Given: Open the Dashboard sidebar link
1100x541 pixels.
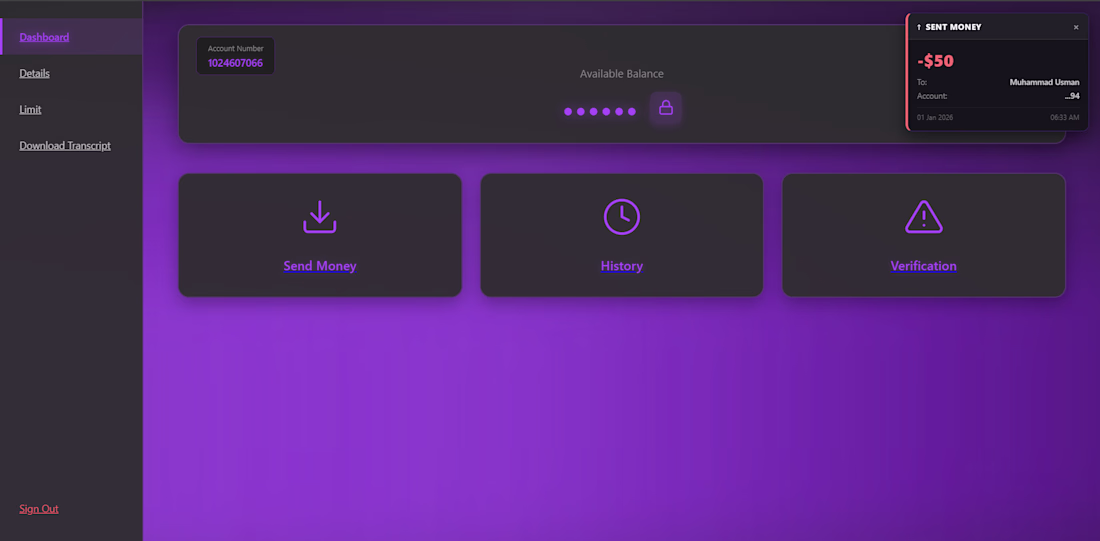Looking at the screenshot, I should [44, 37].
